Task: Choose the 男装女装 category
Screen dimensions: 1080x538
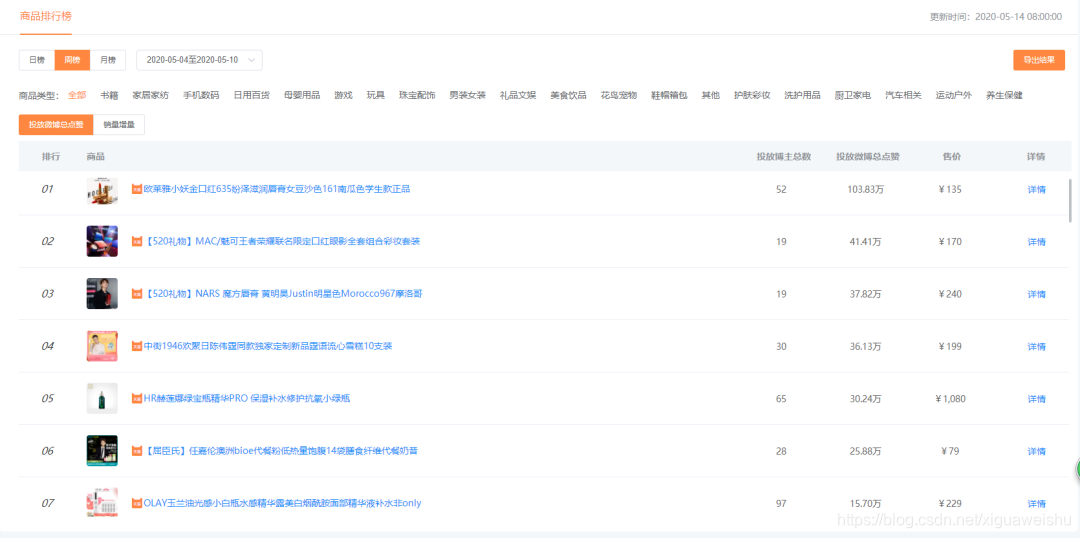Action: coord(468,95)
